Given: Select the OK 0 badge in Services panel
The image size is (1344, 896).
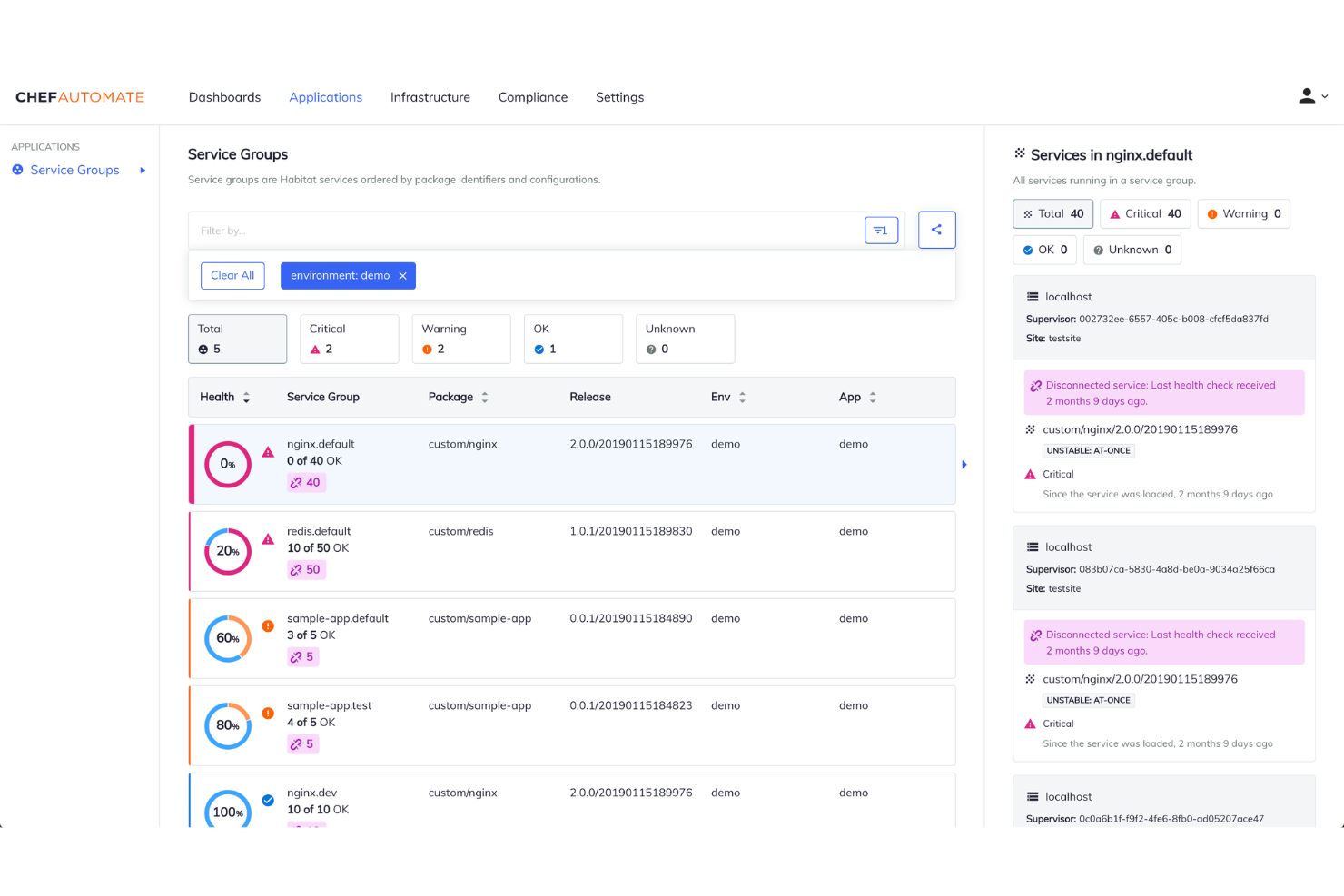Looking at the screenshot, I should pos(1043,250).
